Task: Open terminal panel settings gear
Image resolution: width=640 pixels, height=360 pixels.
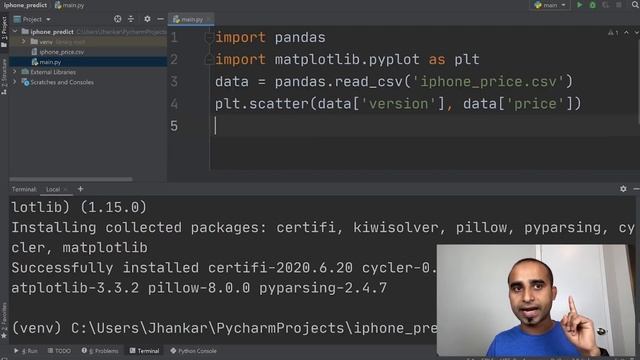Action: pos(623,189)
